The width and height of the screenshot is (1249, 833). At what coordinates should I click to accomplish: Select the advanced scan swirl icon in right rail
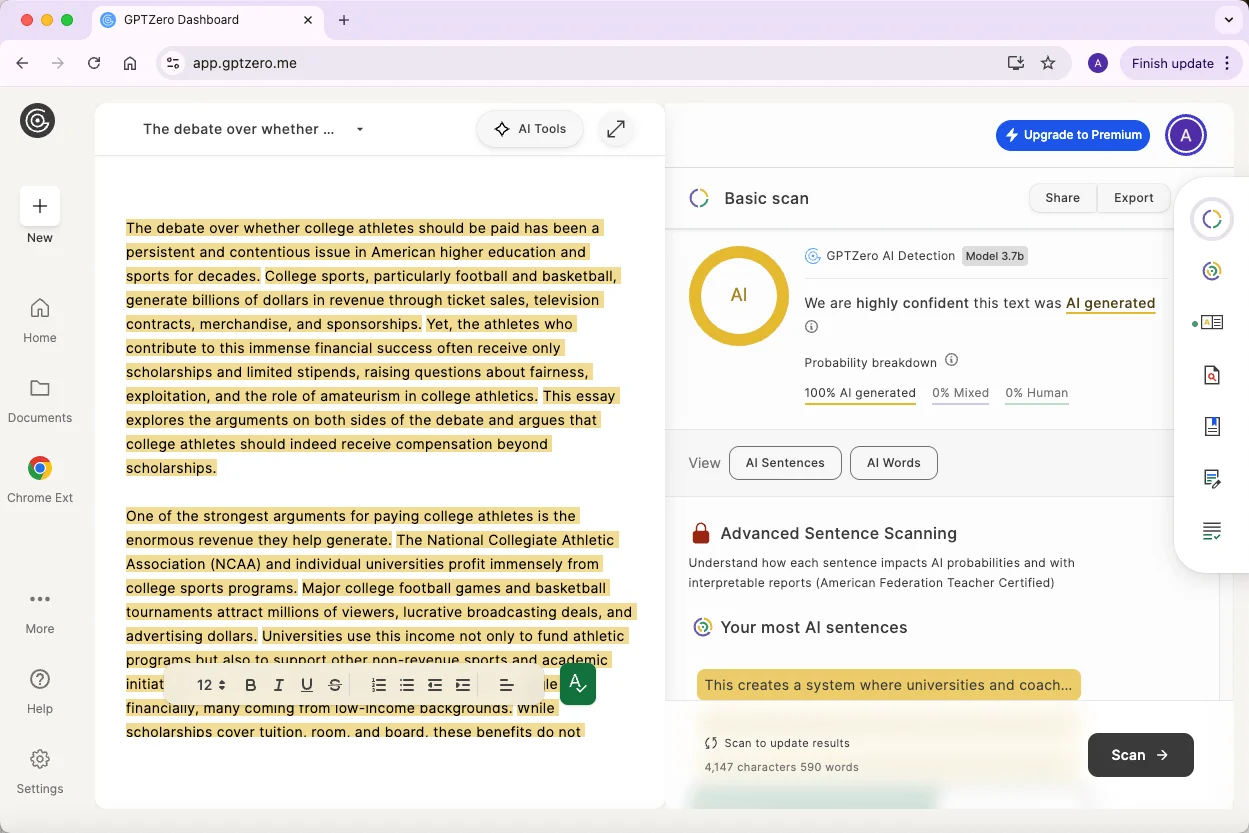(1212, 271)
